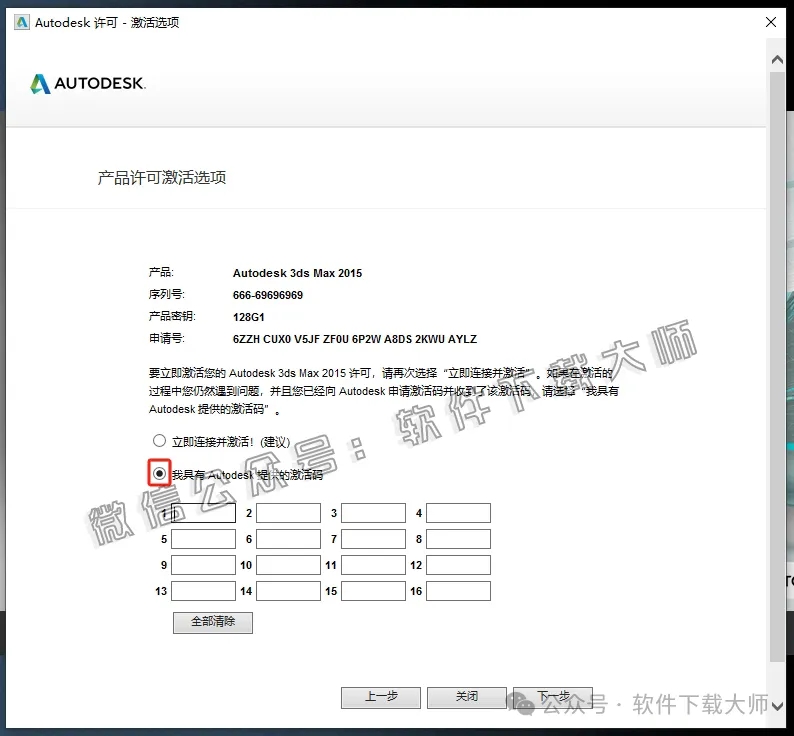
Task: Click activation code field 8
Action: click(x=459, y=539)
